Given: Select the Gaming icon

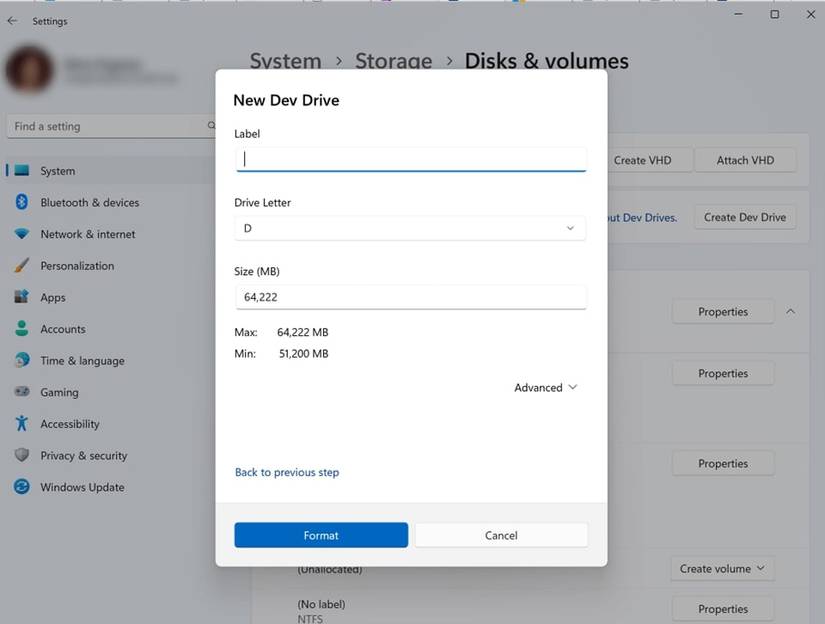Looking at the screenshot, I should (x=22, y=392).
